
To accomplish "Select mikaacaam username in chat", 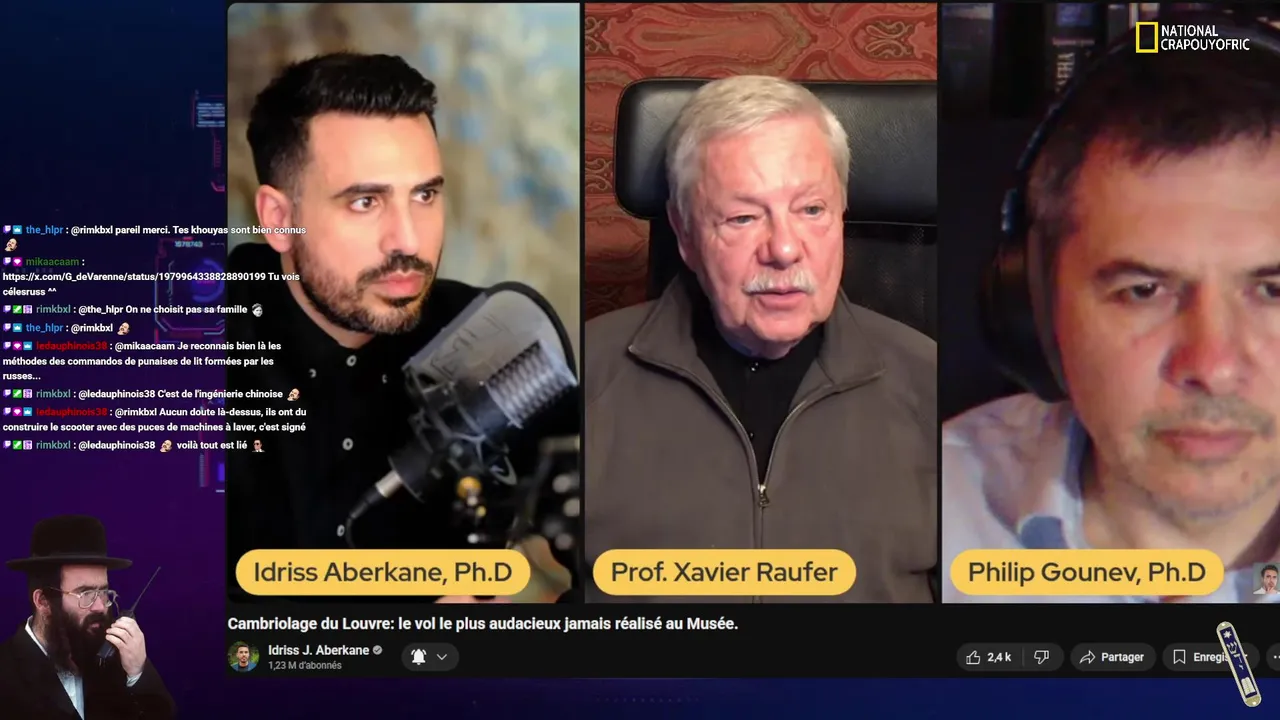I will pos(52,262).
